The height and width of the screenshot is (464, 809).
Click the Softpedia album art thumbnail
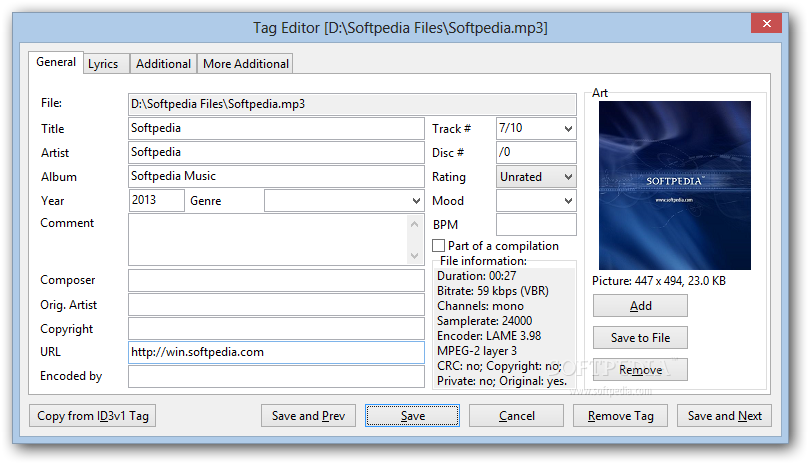[x=674, y=185]
